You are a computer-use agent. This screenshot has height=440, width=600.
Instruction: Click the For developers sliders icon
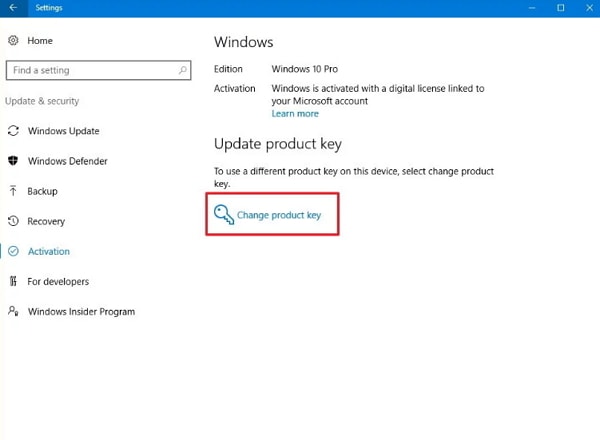(13, 281)
